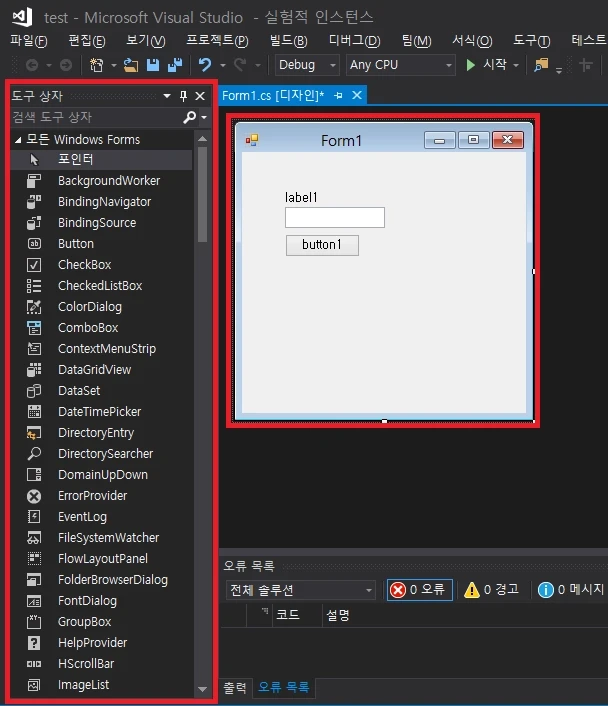Open the 전체 솔루션 scope dropdown

point(300,590)
